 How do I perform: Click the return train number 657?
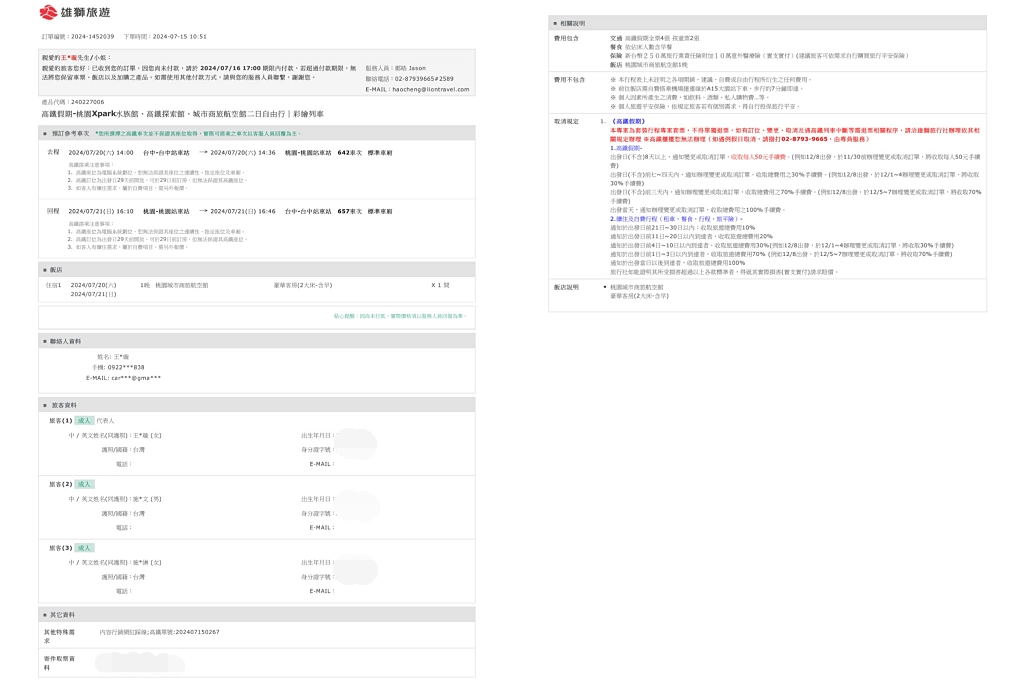coord(343,212)
